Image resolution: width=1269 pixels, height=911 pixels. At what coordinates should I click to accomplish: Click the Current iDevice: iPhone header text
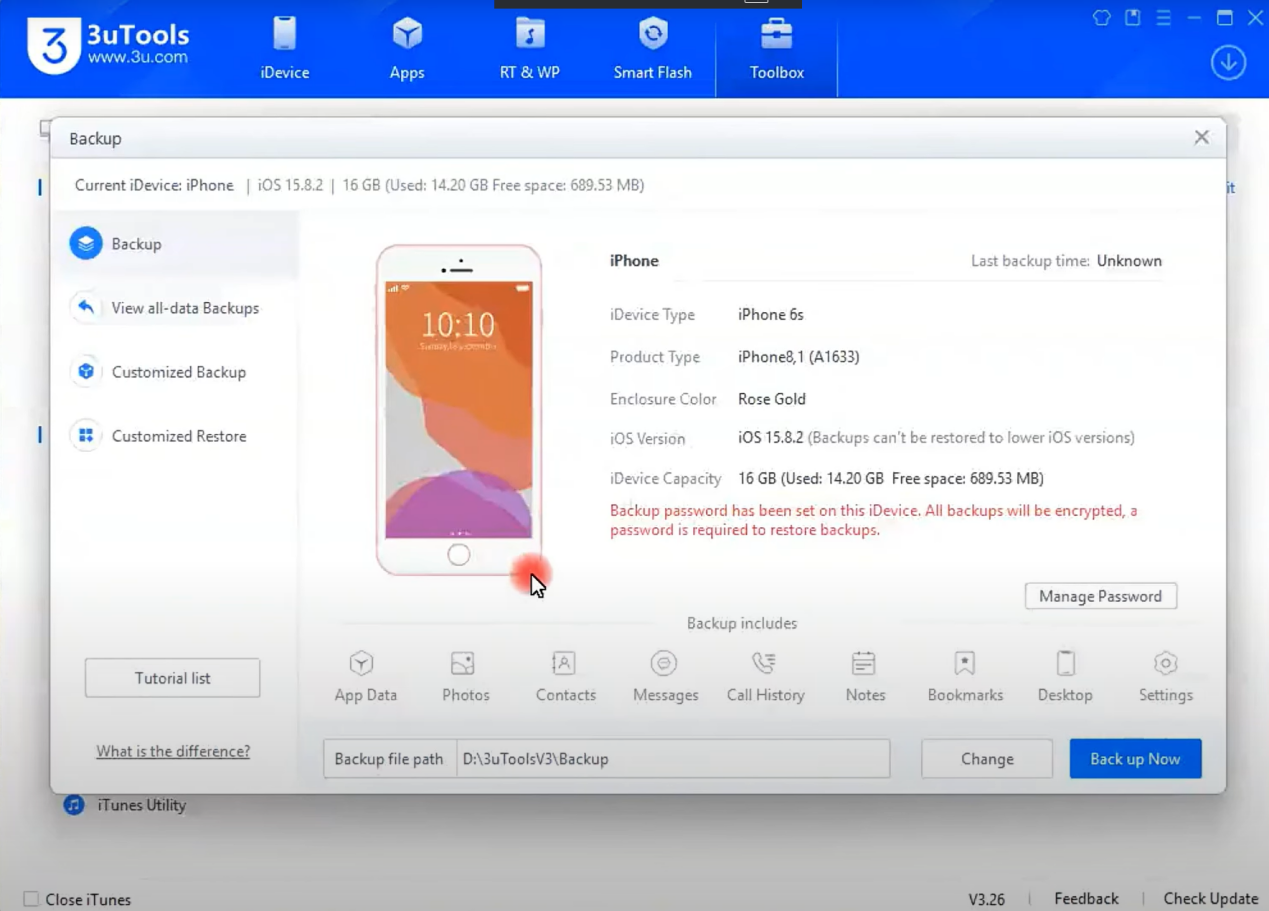point(154,185)
